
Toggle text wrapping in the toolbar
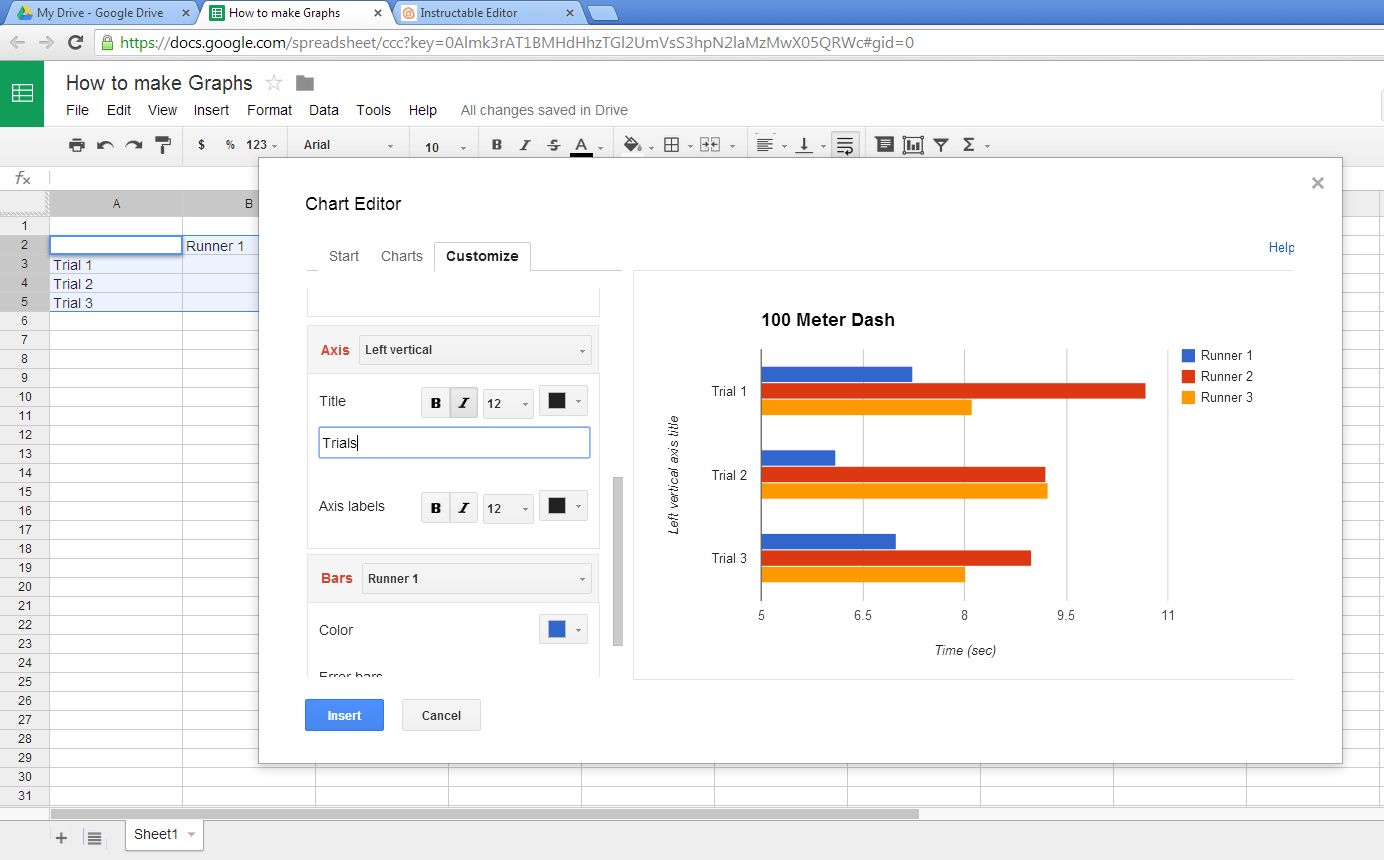pos(845,144)
